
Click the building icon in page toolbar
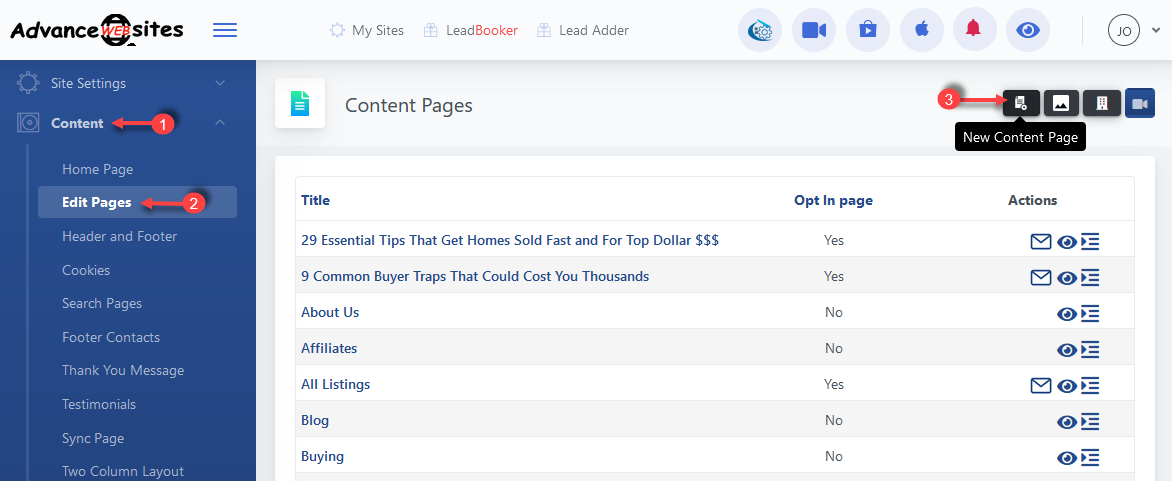pyautogui.click(x=1101, y=103)
